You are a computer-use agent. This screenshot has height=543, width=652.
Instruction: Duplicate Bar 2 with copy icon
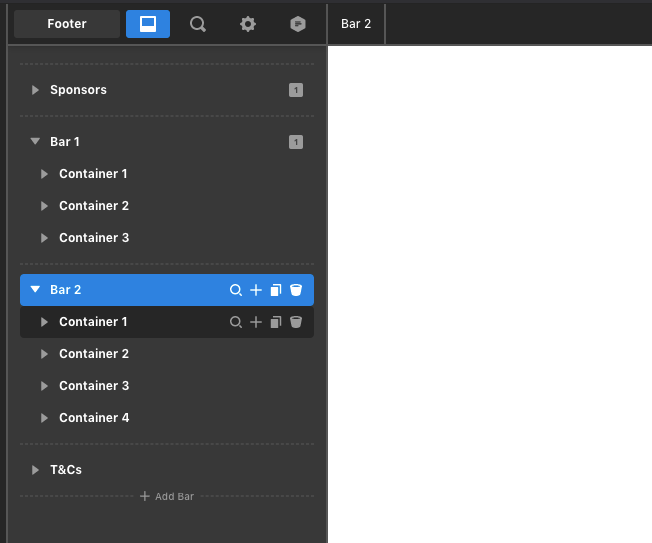click(276, 290)
